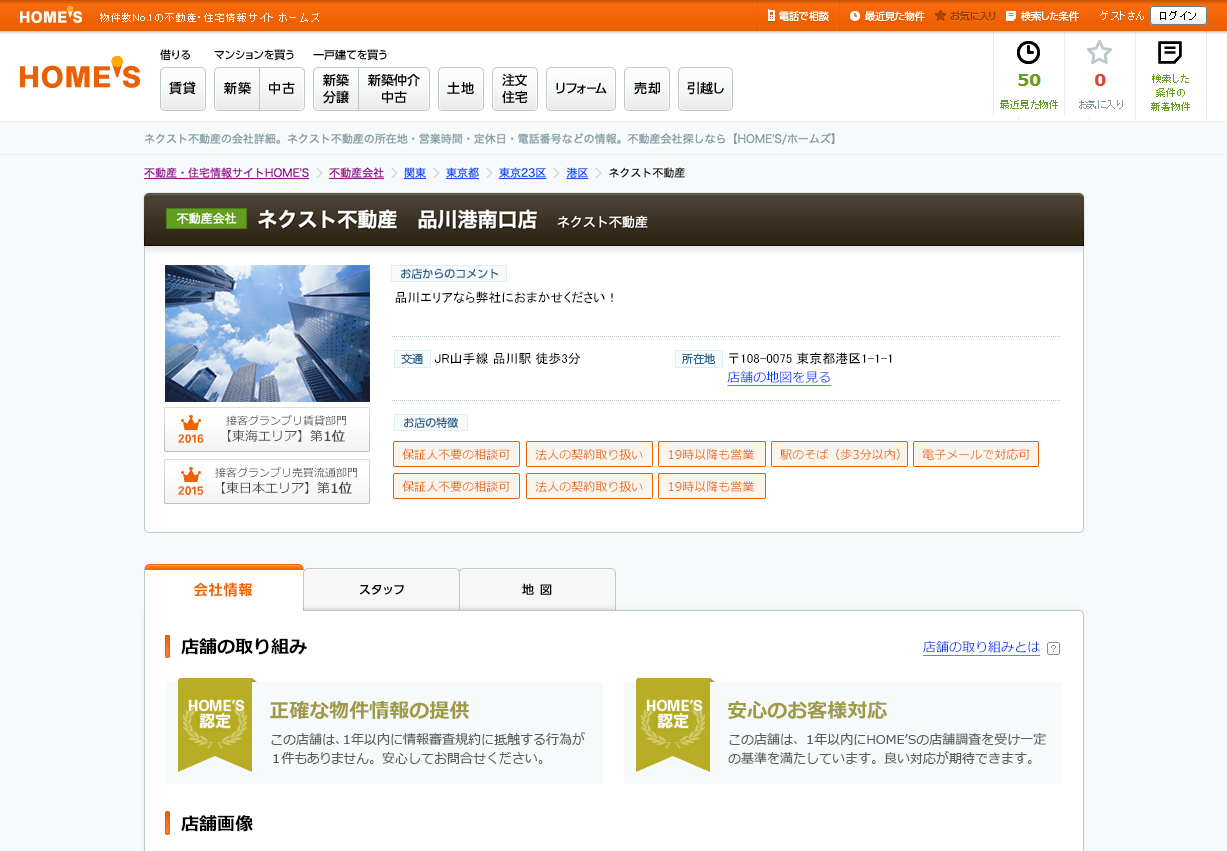Click first-row 保証人不要の相談可 tag
Screen dimensions: 1227x851
click(457, 454)
